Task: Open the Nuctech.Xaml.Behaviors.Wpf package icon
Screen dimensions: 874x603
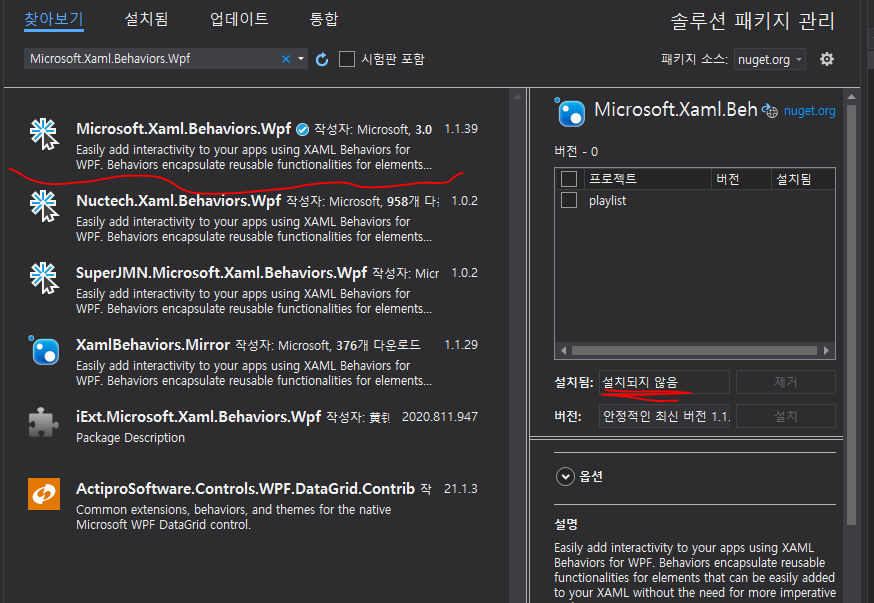Action: pyautogui.click(x=44, y=206)
